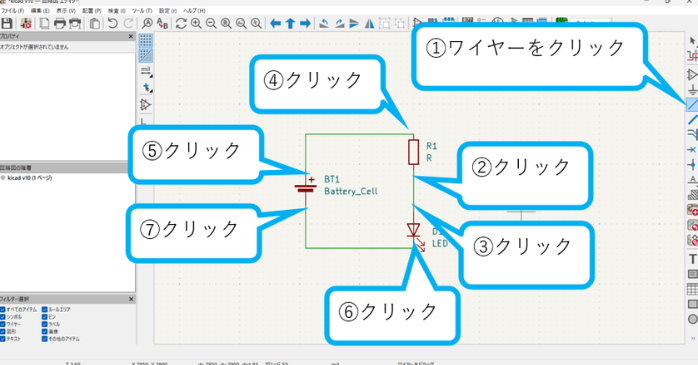
Task: Toggle the ピン filter checkbox
Action: [45, 317]
